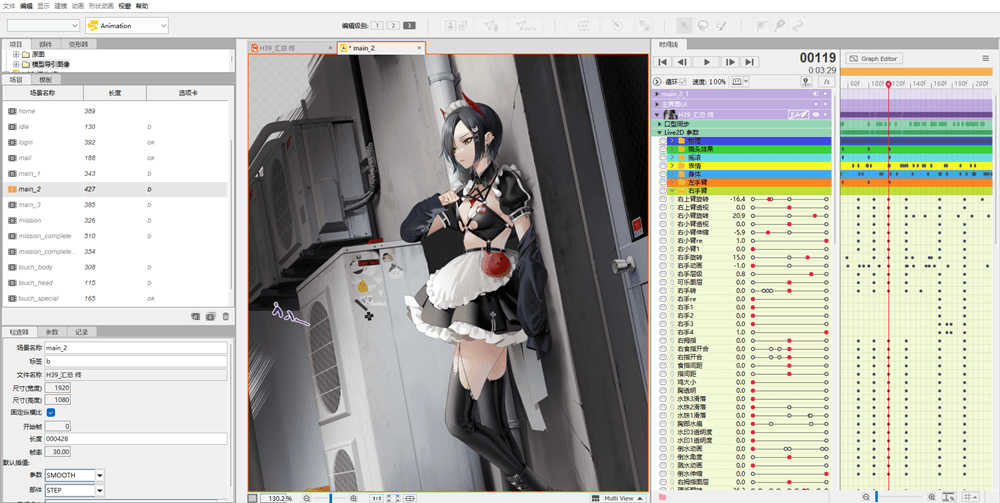
Task: Expand the 口型同步 row
Action: [659, 124]
